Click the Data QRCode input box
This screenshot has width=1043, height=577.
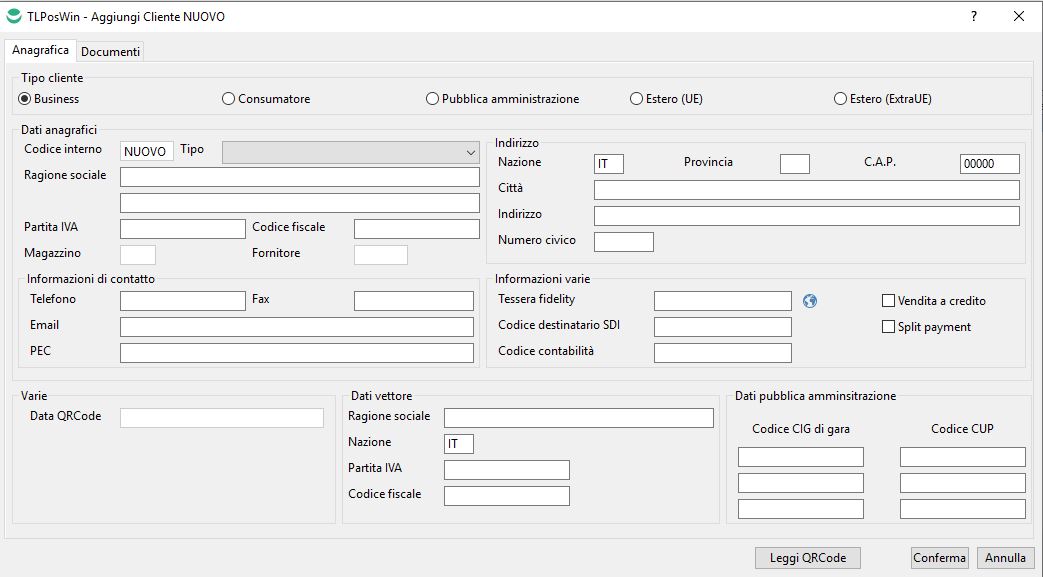coord(222,418)
